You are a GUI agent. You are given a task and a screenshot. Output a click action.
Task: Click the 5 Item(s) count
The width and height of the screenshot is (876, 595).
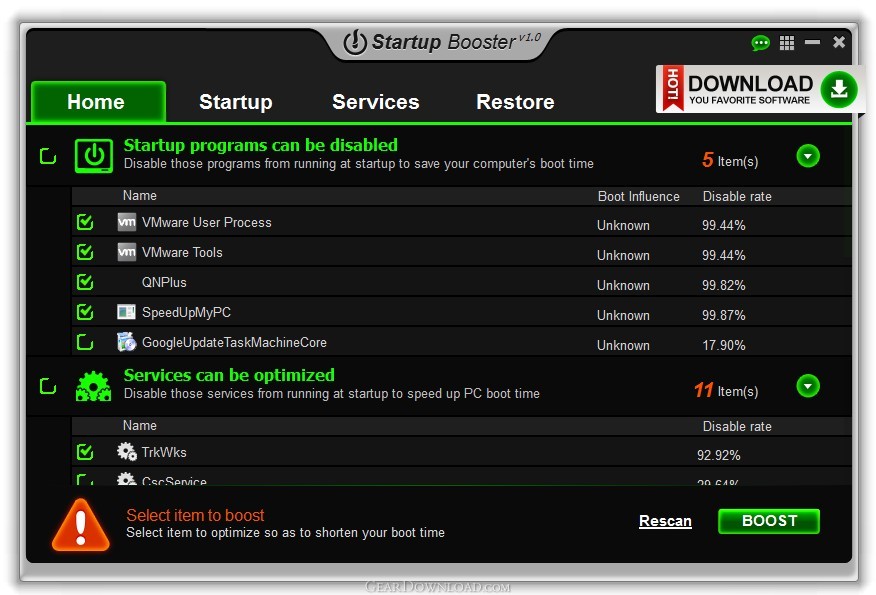pyautogui.click(x=730, y=160)
